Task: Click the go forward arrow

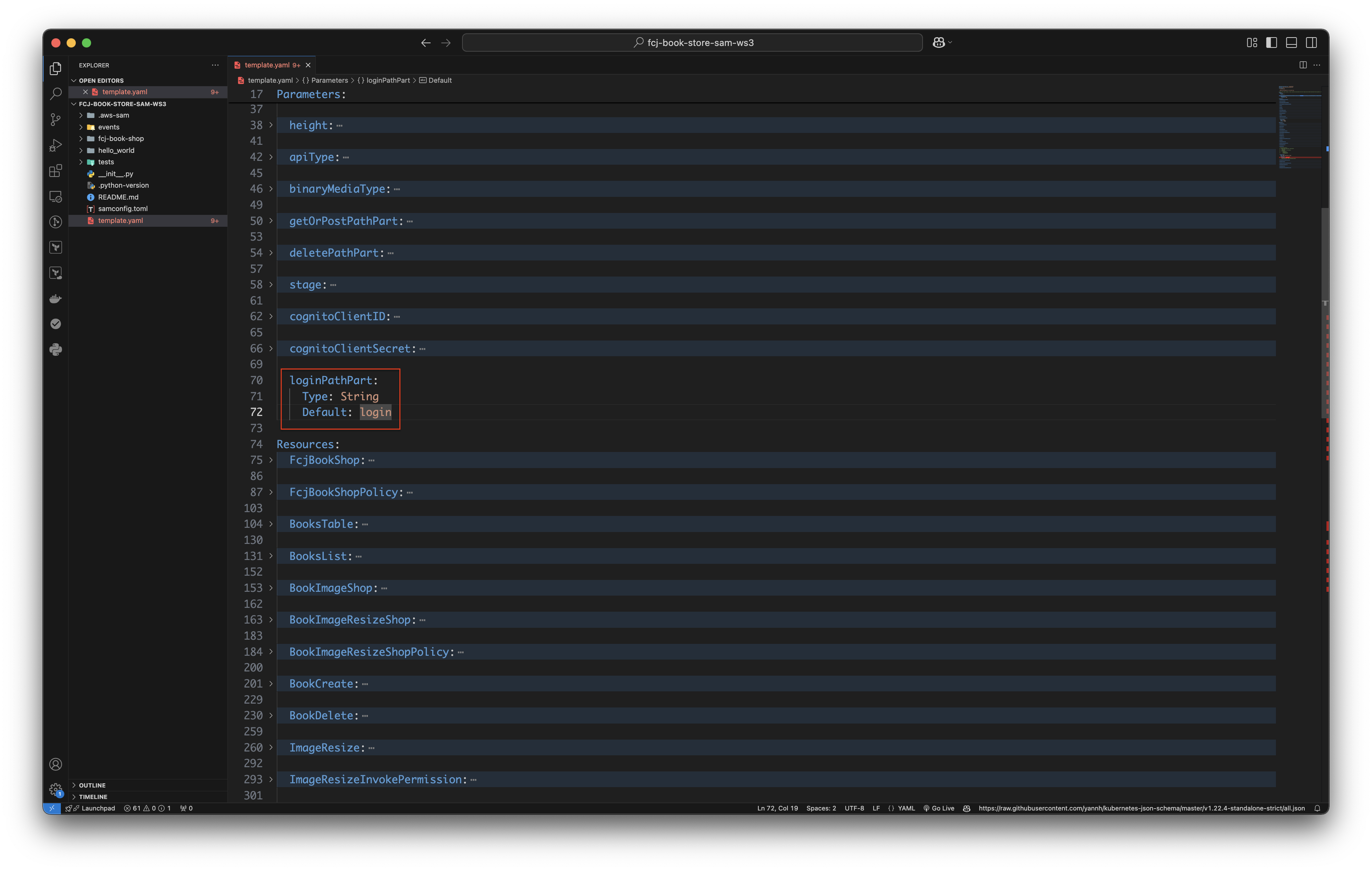Action: 446,43
